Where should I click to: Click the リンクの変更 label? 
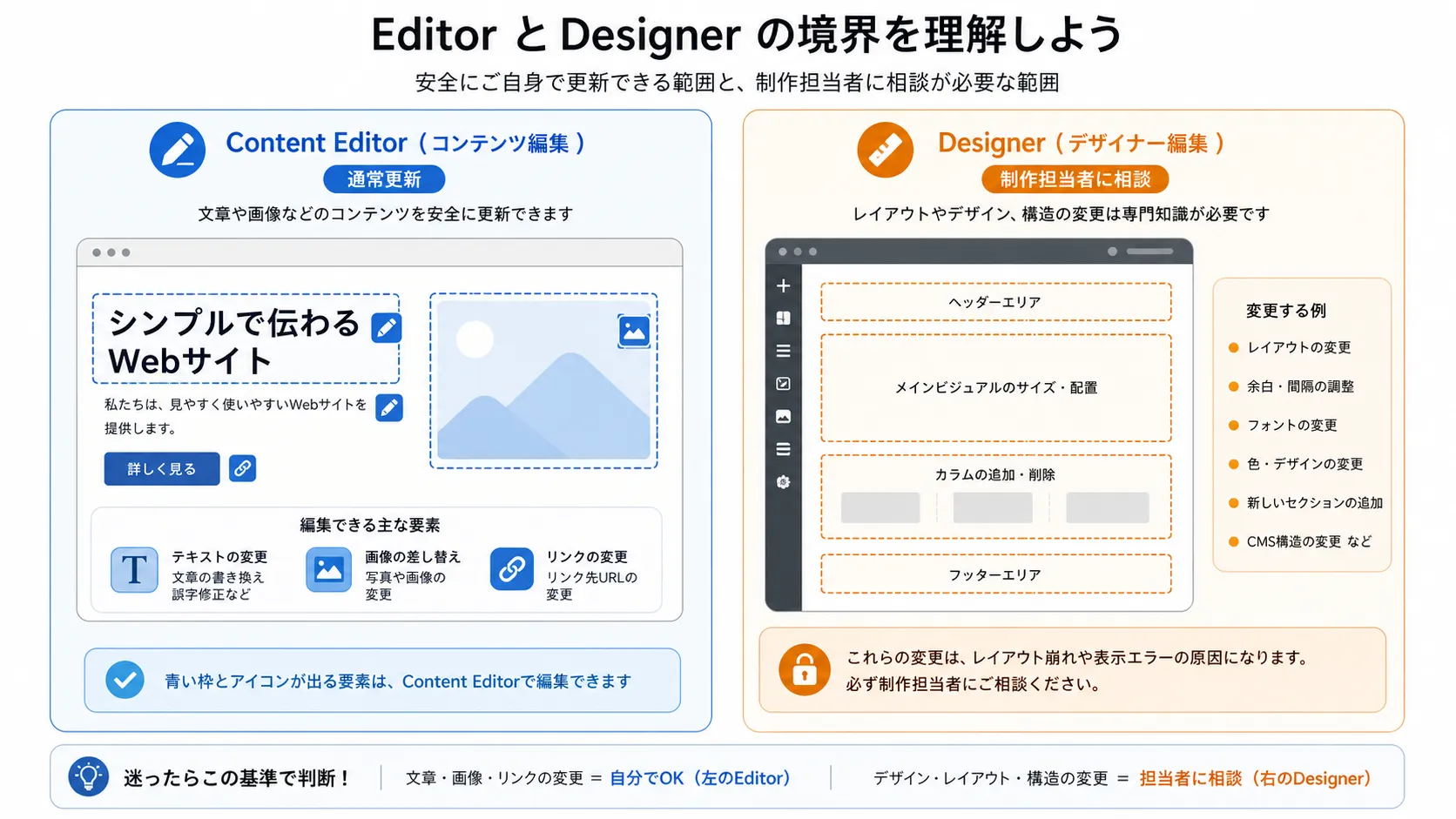[x=587, y=557]
